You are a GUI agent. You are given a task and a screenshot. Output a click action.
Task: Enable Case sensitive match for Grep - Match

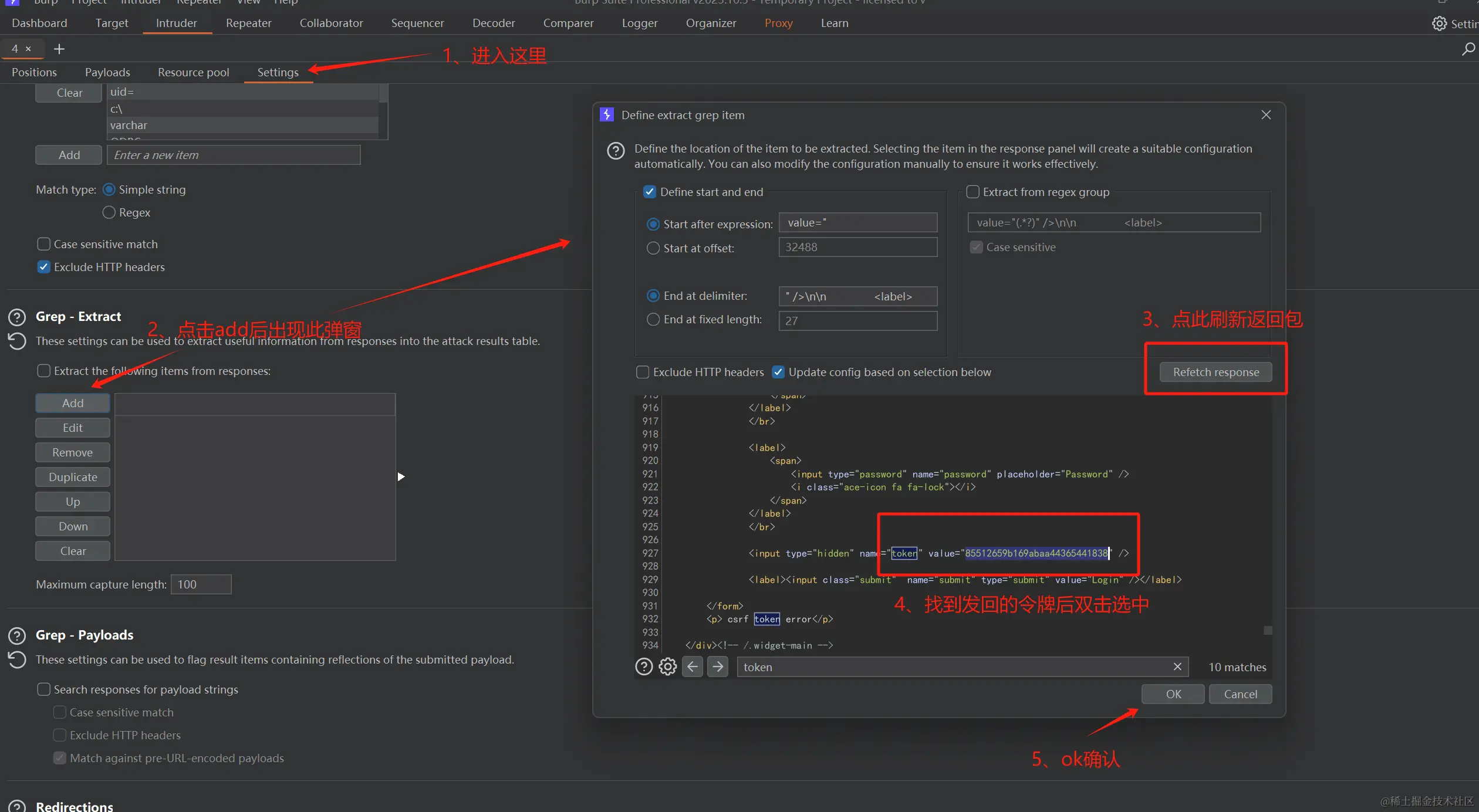(x=43, y=244)
